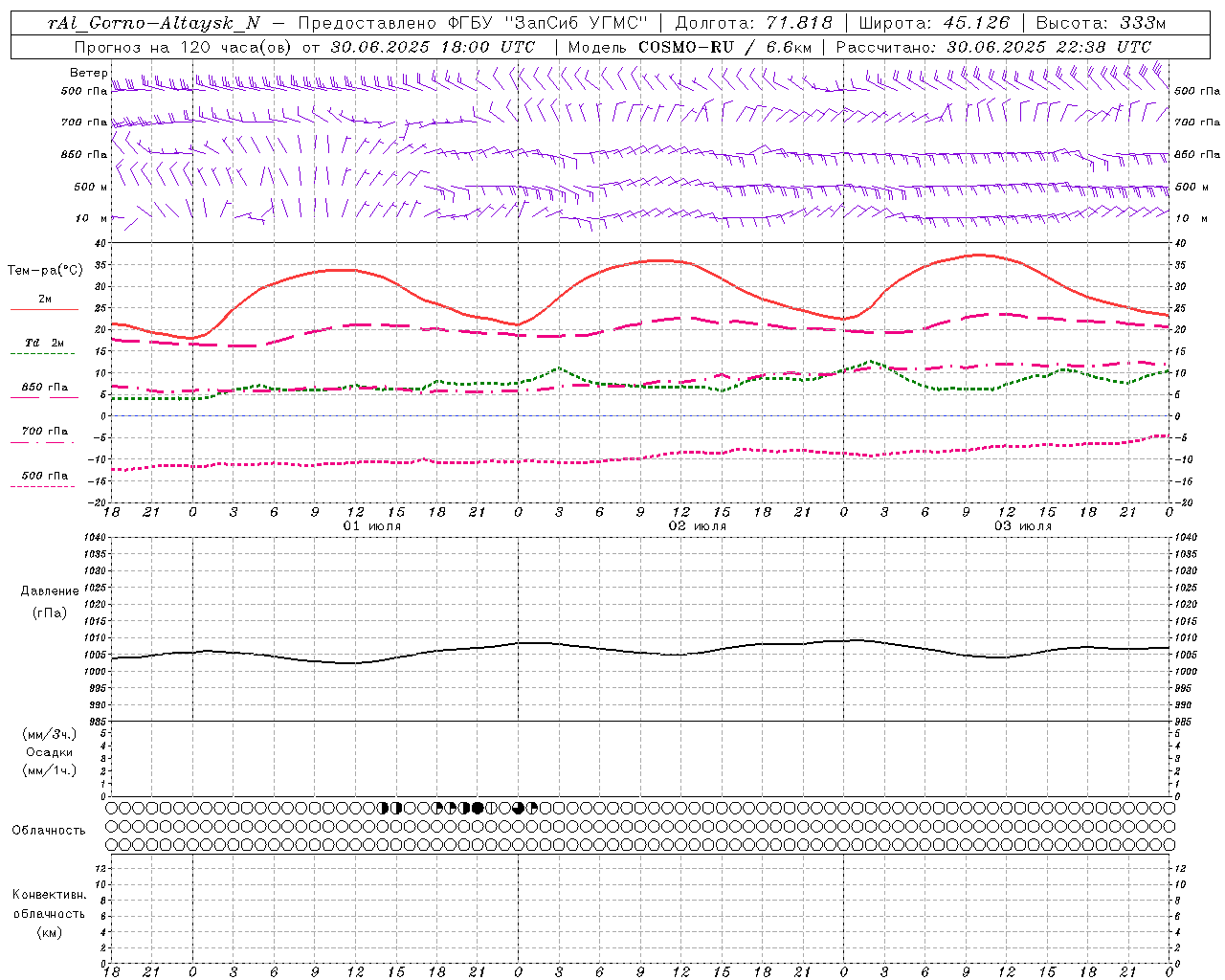This screenshot has height=980, width=1225.
Task: Click the 'Тем-ра(°C)' temperature label
Action: 45,271
